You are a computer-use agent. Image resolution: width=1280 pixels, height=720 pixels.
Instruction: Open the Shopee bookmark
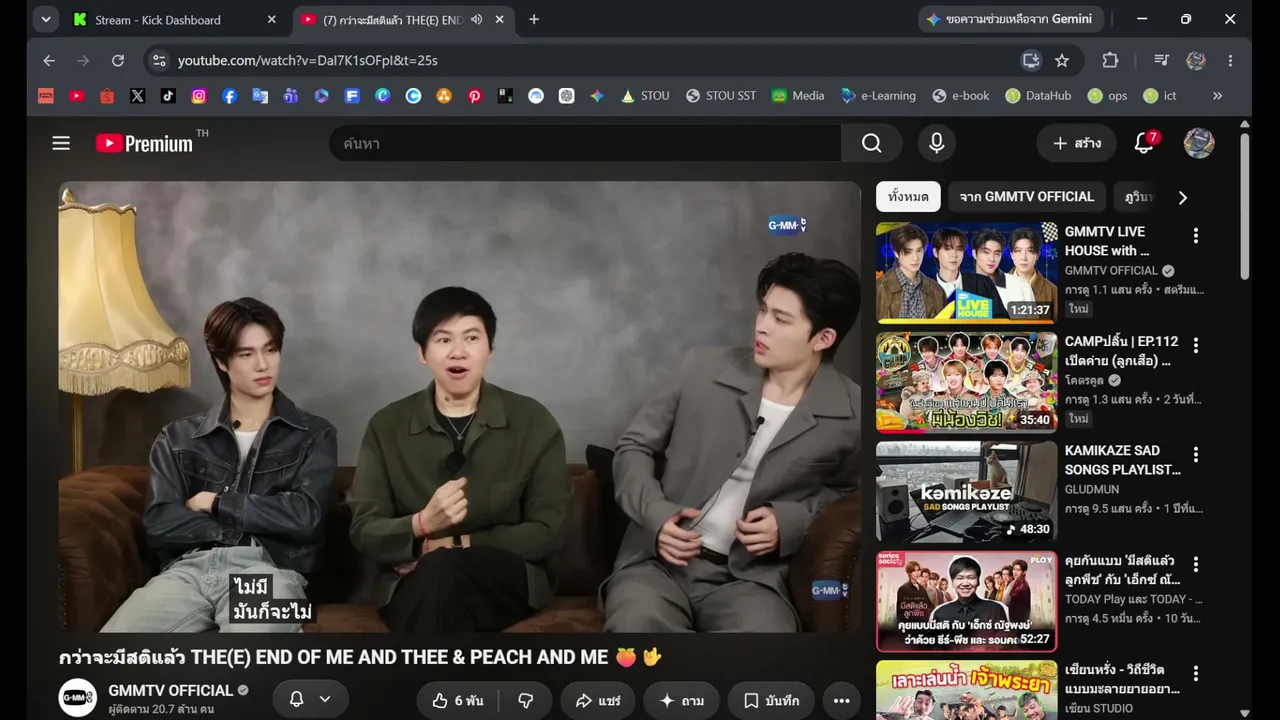point(107,96)
